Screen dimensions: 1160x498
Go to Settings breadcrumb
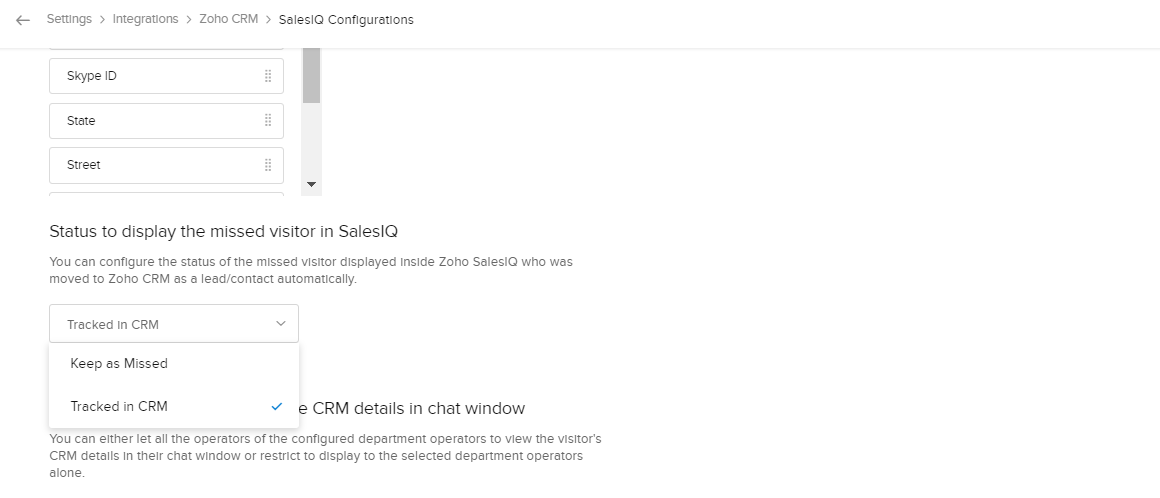pyautogui.click(x=69, y=20)
